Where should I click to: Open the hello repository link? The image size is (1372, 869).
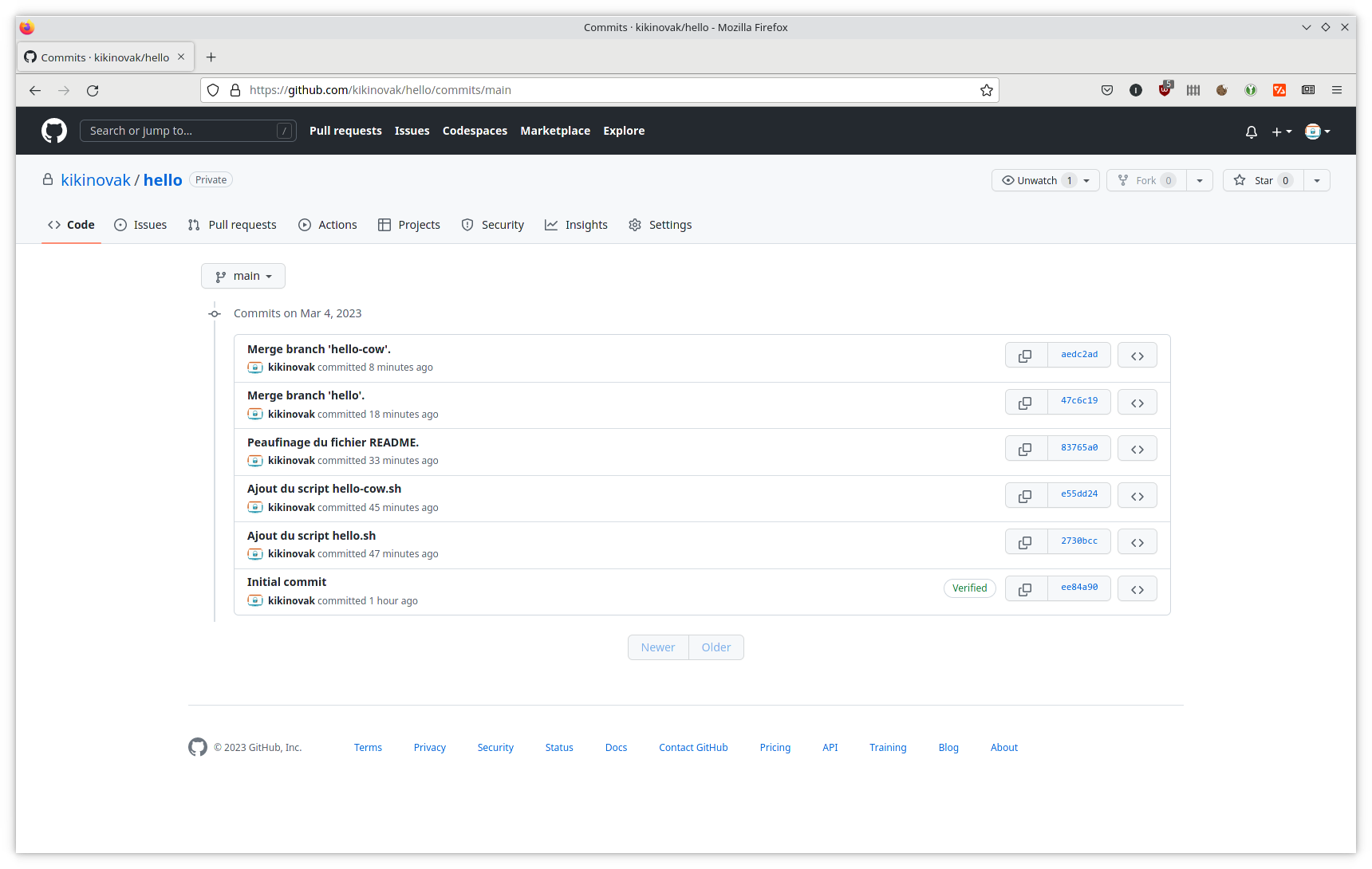(163, 180)
